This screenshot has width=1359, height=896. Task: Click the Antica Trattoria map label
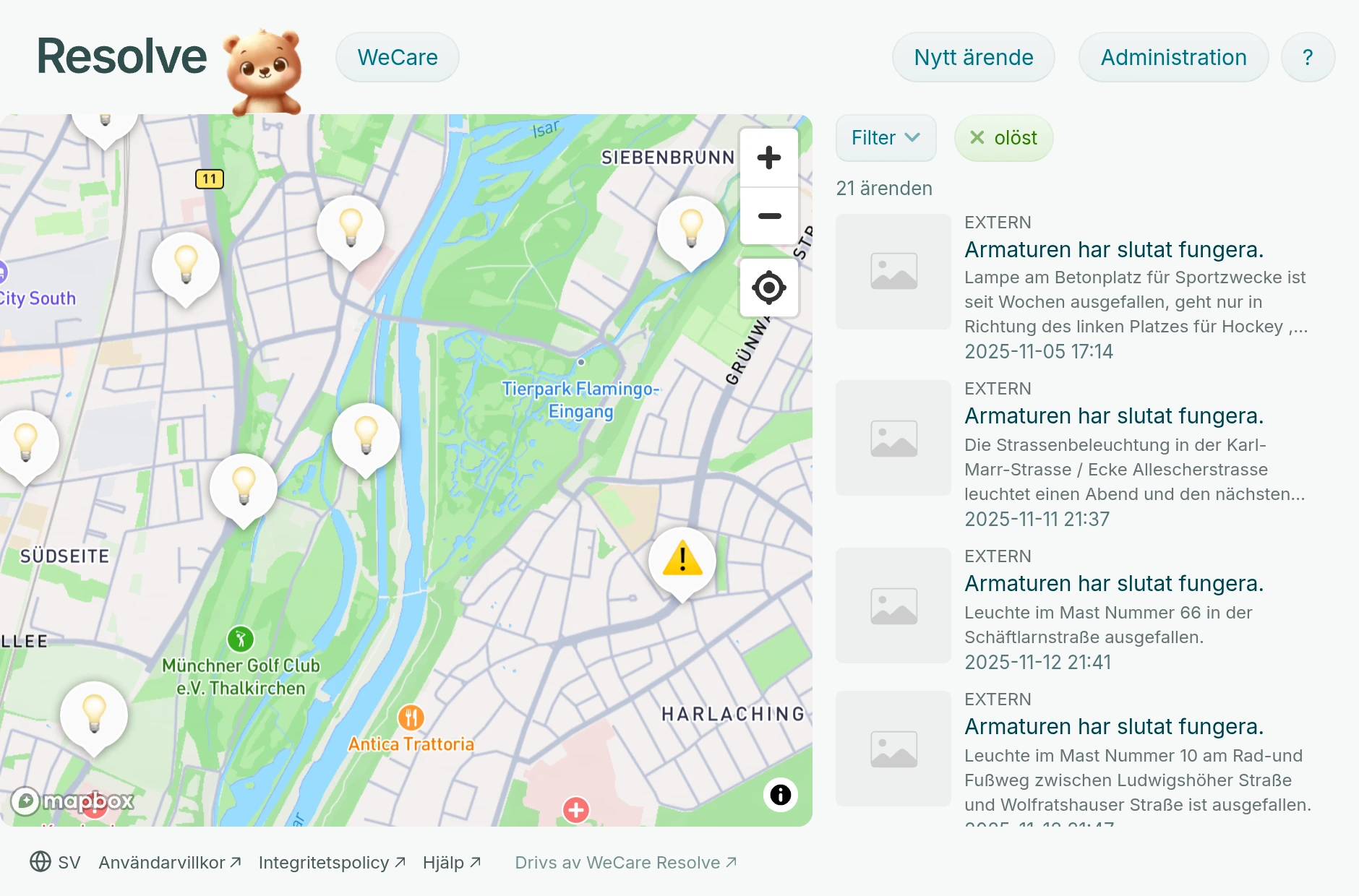point(411,744)
